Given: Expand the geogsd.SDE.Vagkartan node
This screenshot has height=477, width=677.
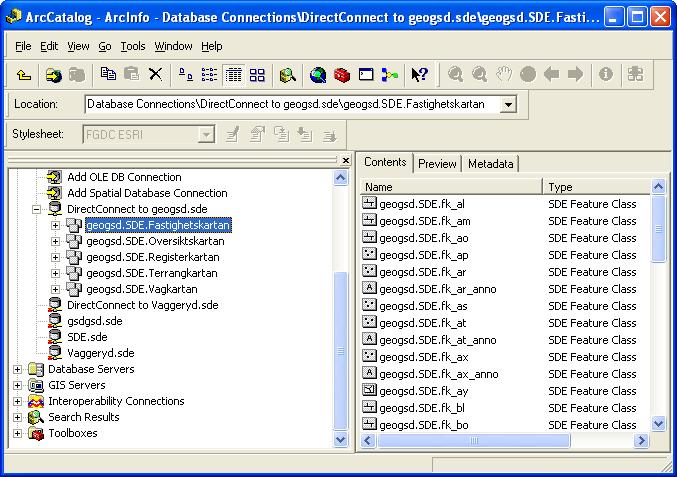Looking at the screenshot, I should [55, 289].
